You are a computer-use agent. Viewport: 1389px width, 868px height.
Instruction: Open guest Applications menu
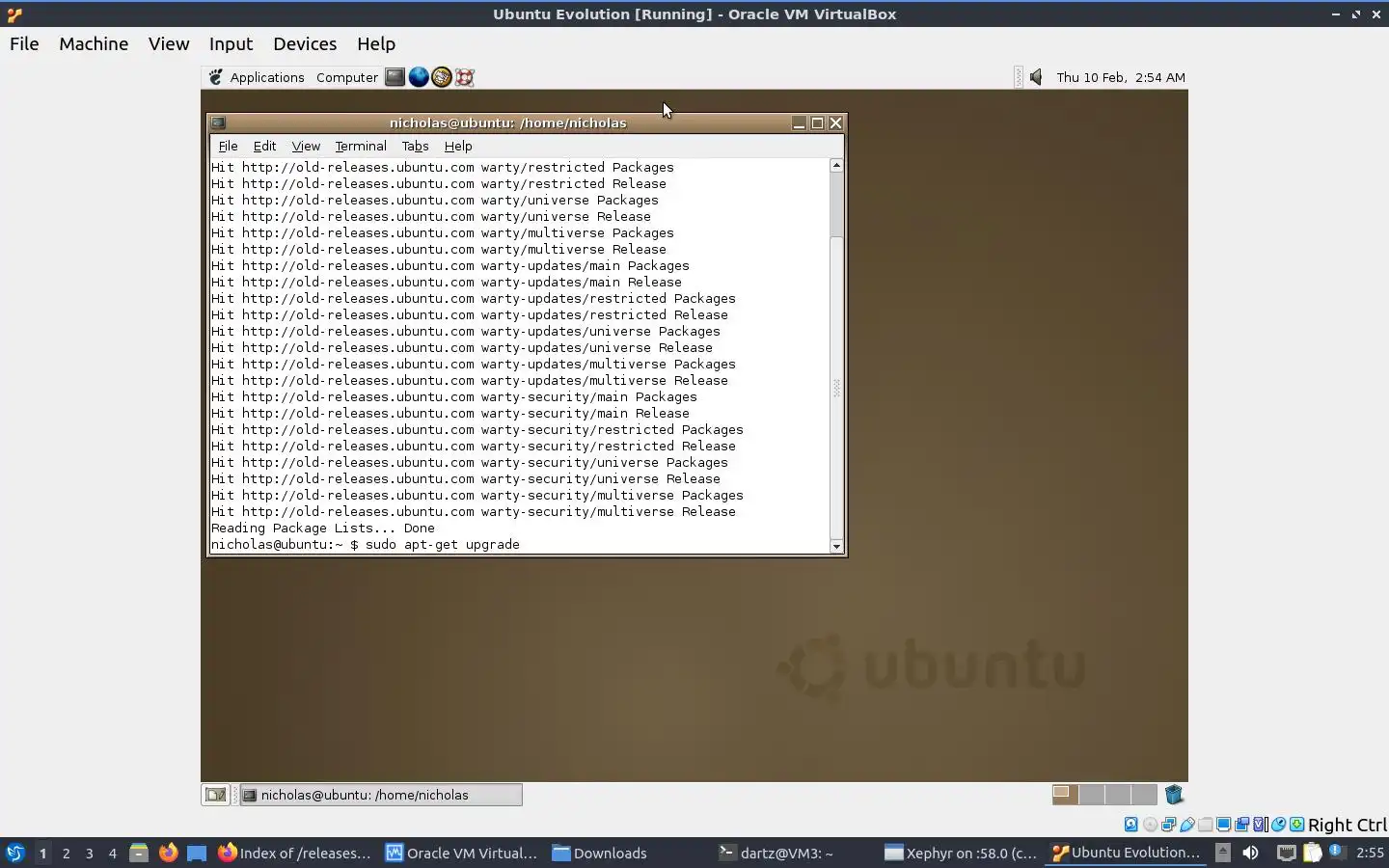(x=267, y=77)
